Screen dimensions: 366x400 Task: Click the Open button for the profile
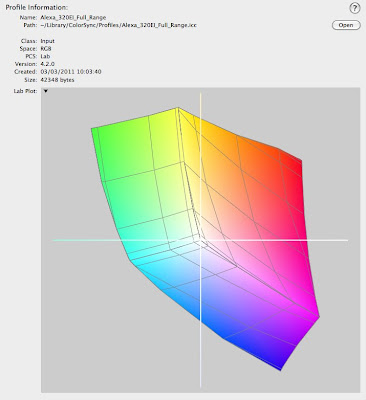coord(346,25)
